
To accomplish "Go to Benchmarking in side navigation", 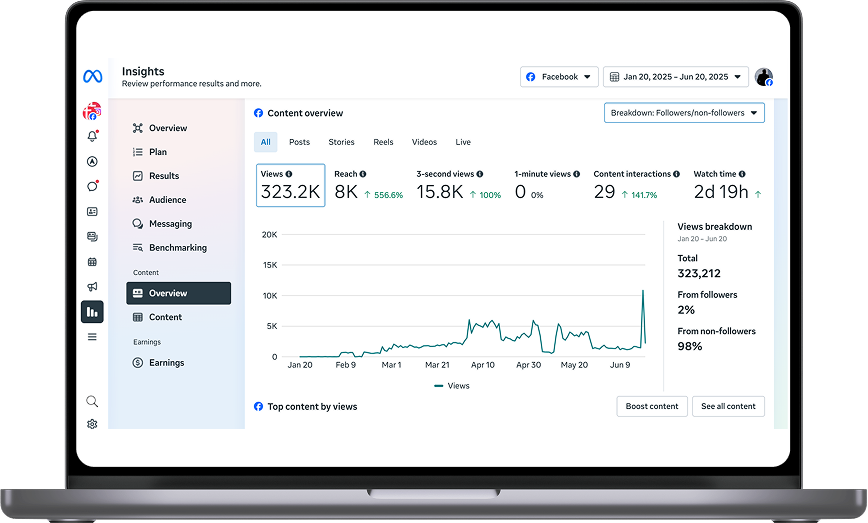I will [177, 248].
